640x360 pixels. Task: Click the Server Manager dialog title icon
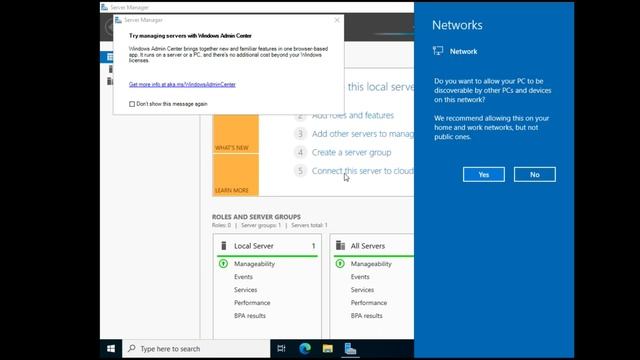(118, 20)
